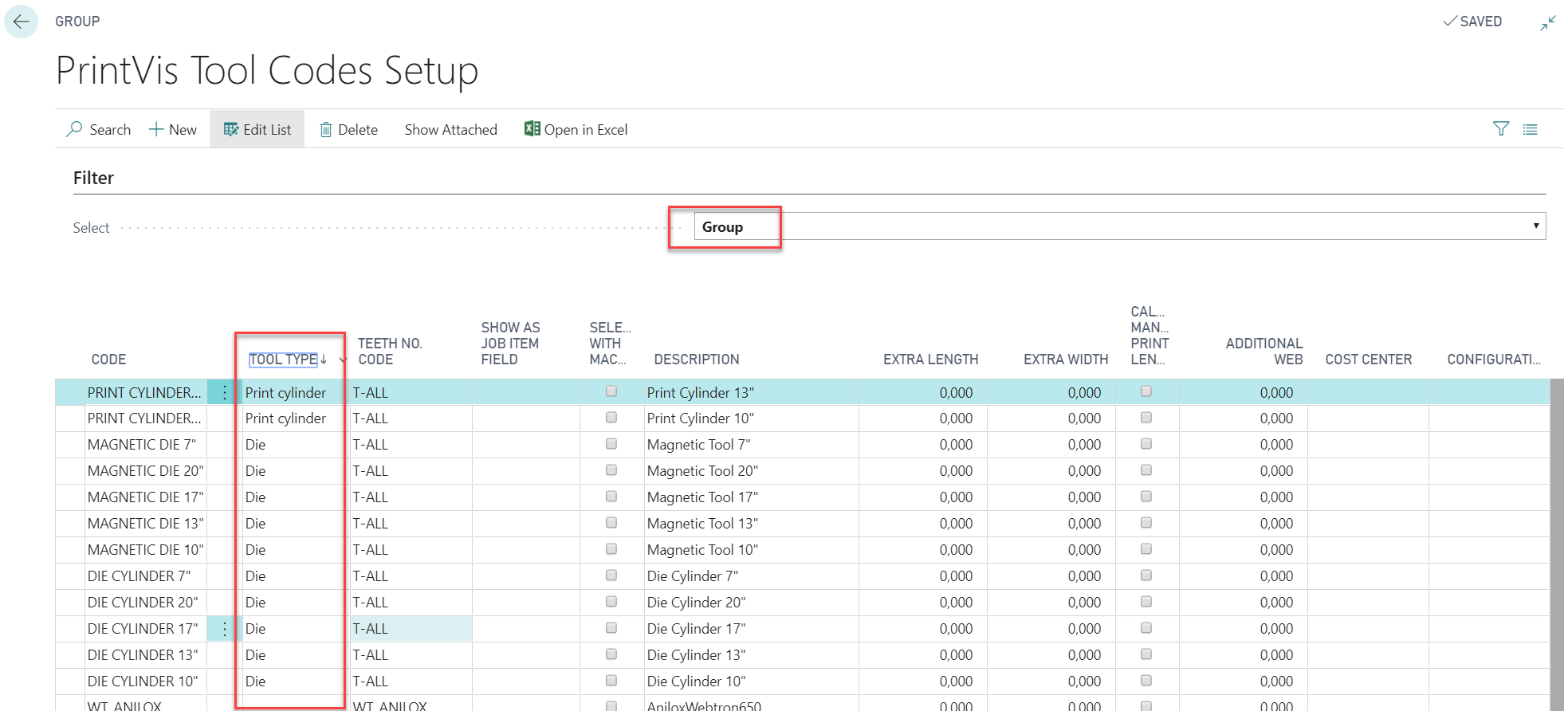Image resolution: width=1568 pixels, height=711 pixels.
Task: Click description AniloxWebtron650
Action: point(704,705)
